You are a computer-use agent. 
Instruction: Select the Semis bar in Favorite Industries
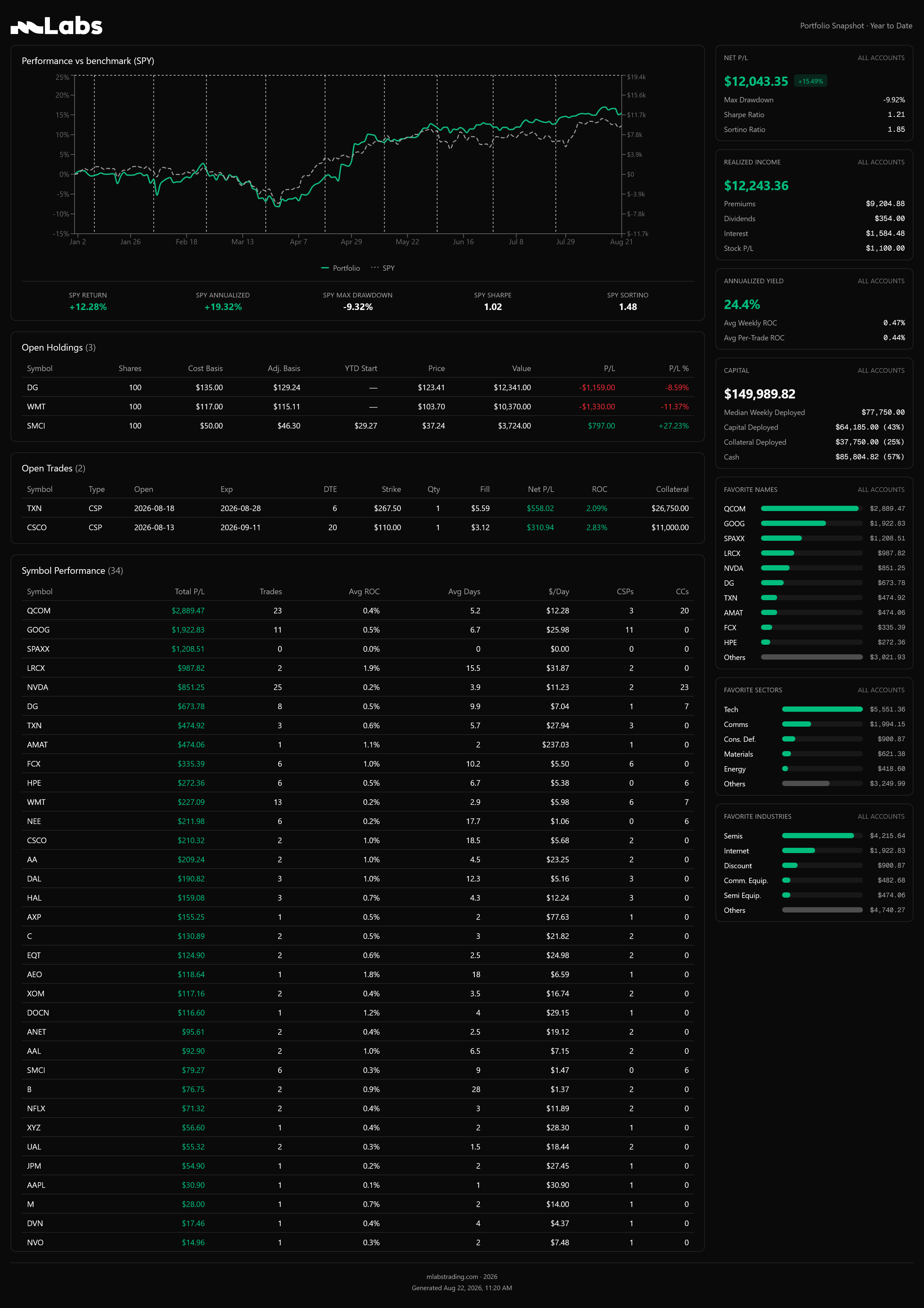tap(822, 836)
